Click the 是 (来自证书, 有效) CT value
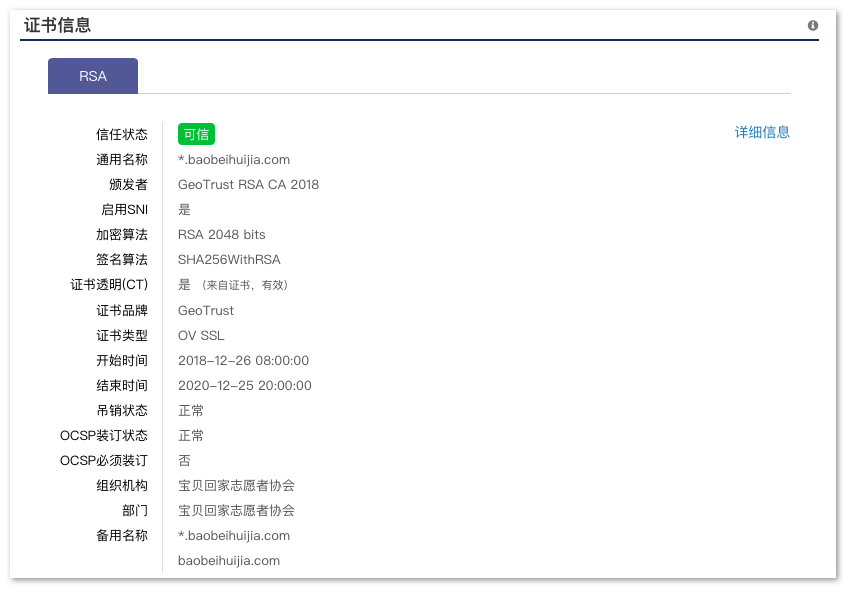854x596 pixels. 233,285
